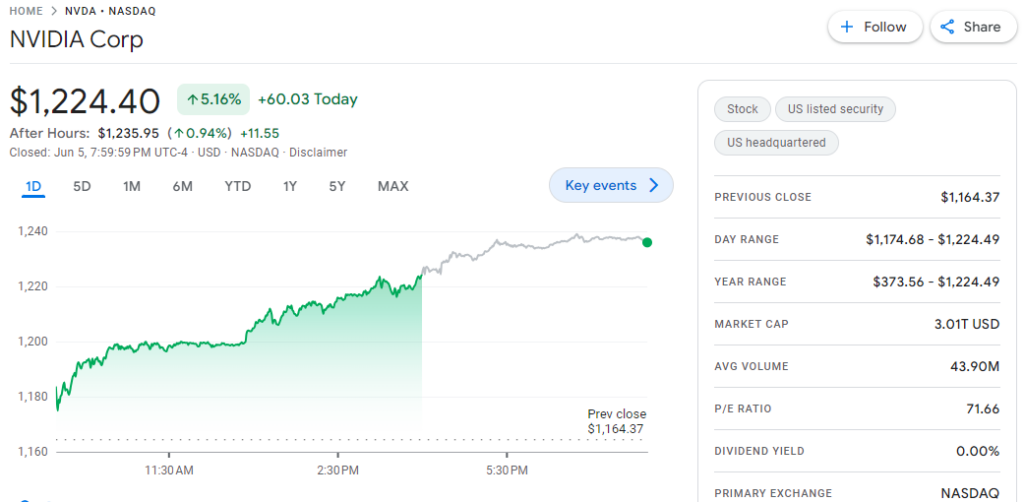Click the 5:30 PM axis label
Screen dimensions: 1024x502
click(x=507, y=470)
